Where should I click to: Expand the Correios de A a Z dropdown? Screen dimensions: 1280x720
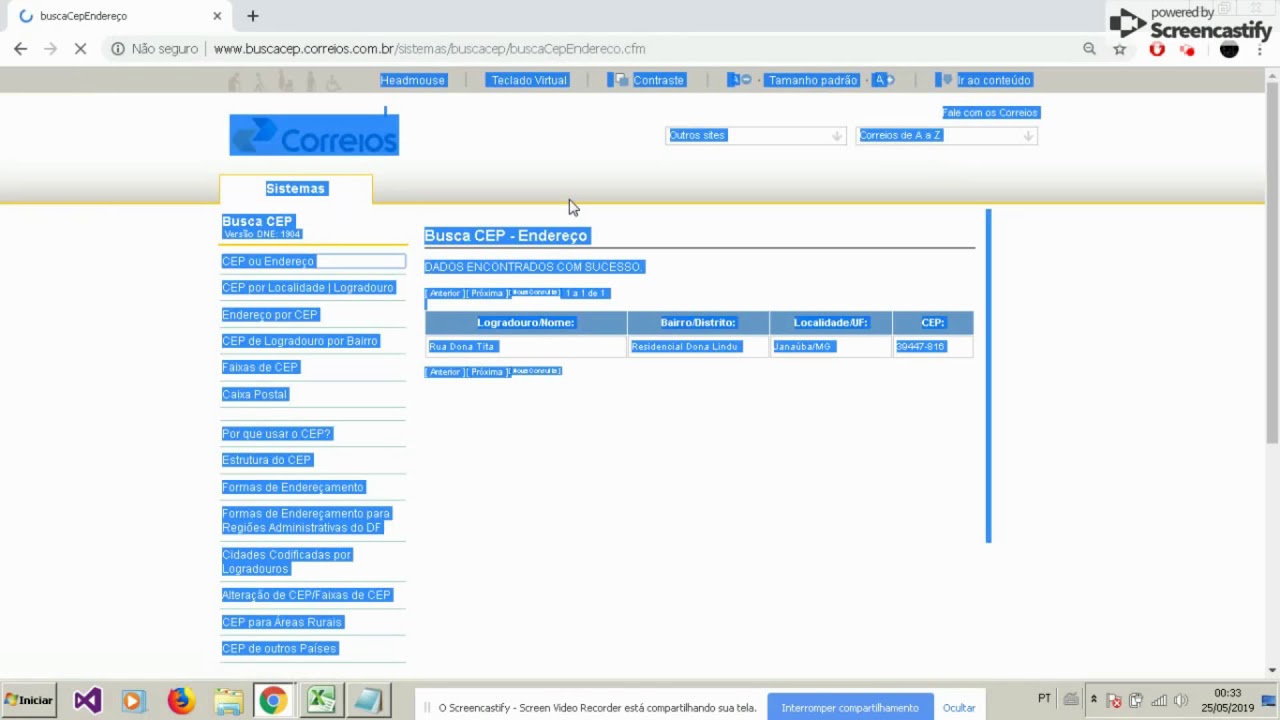(946, 135)
